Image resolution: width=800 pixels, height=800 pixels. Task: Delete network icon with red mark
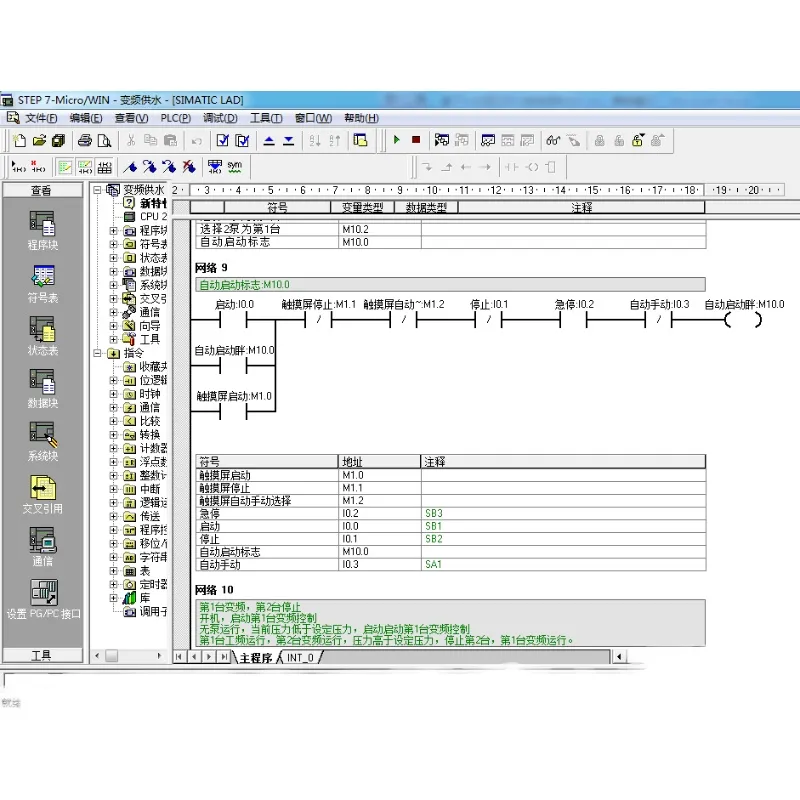[38, 167]
